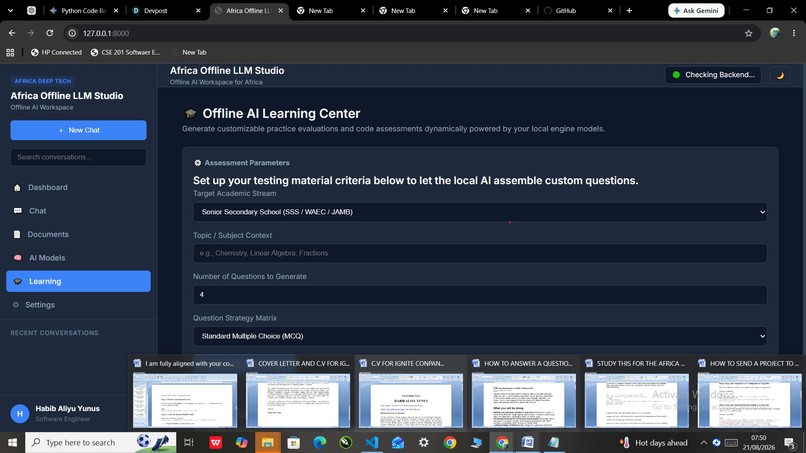Click the taskbar clock and date
Viewport: 806px width, 453px height.
coord(759,442)
